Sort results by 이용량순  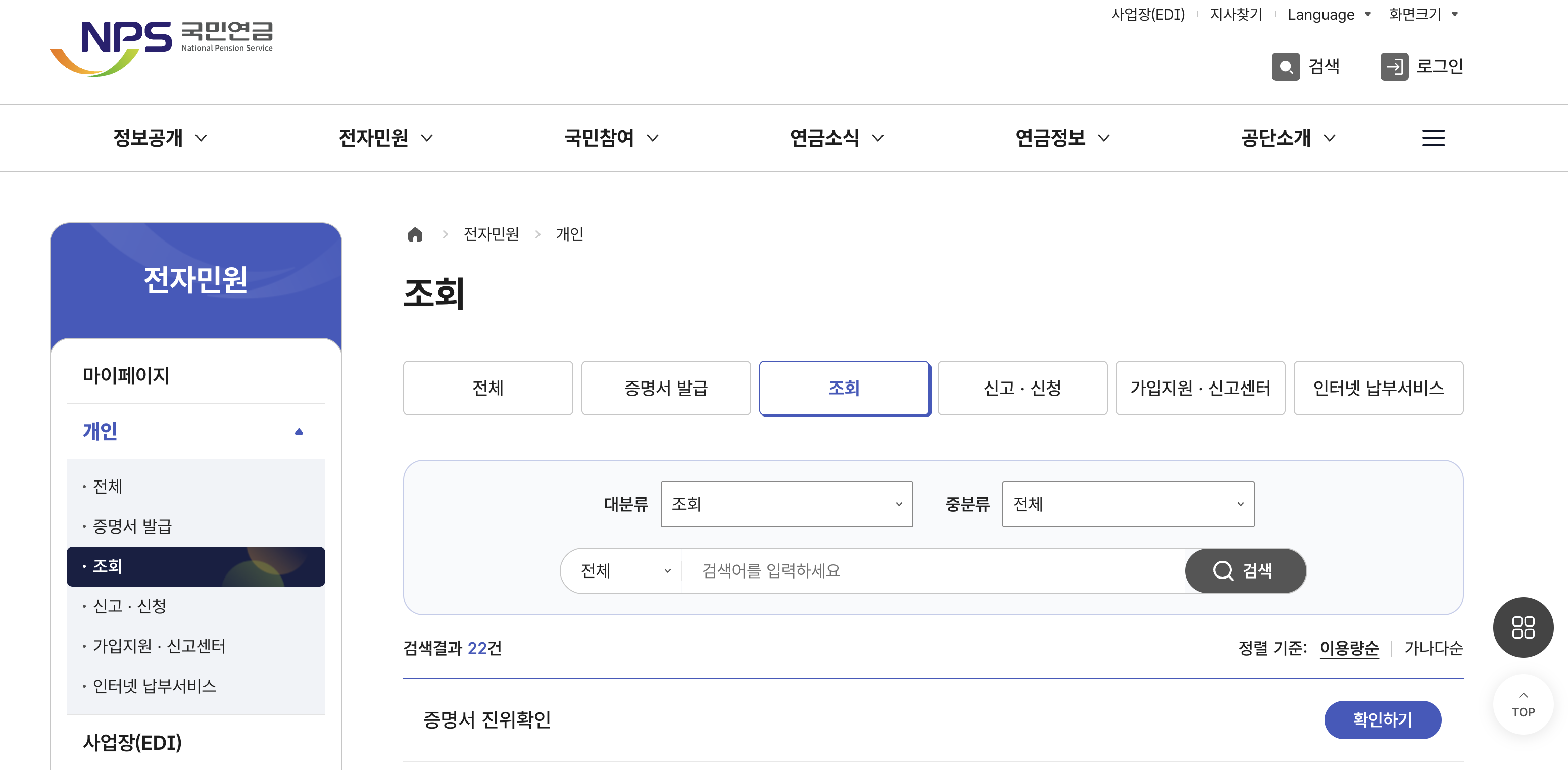tap(1348, 648)
